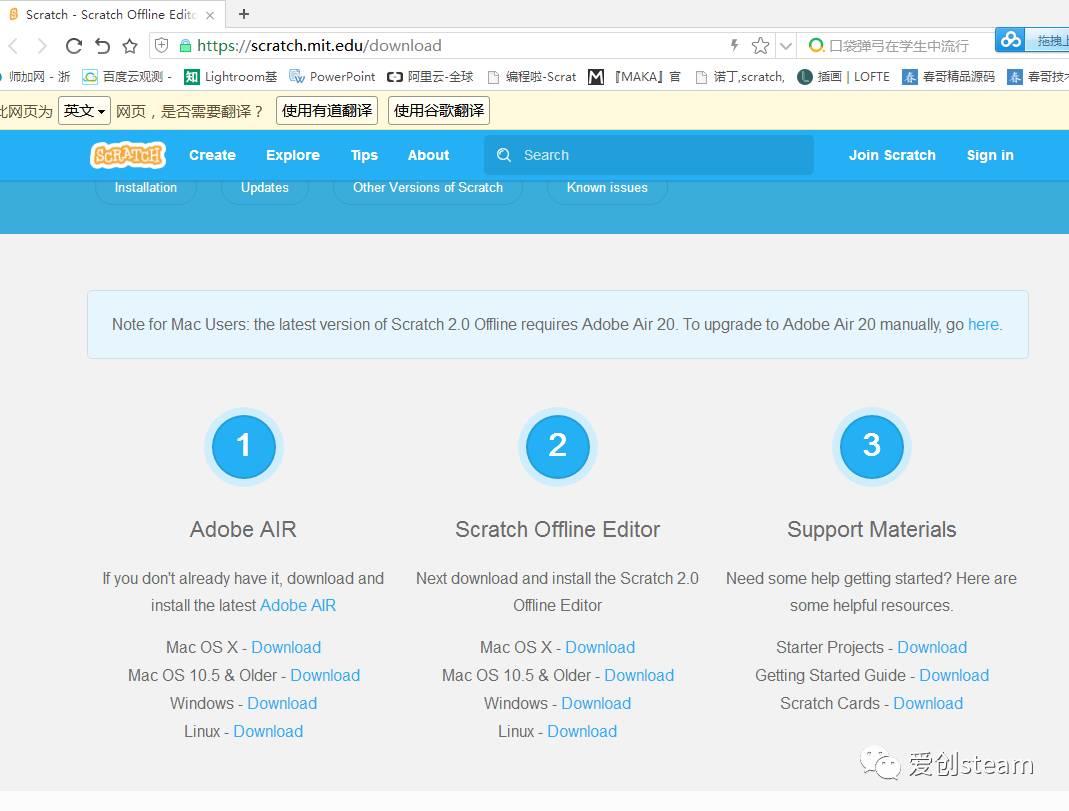Bookmark the page with the address bar star
The width and height of the screenshot is (1069, 811).
[x=760, y=46]
